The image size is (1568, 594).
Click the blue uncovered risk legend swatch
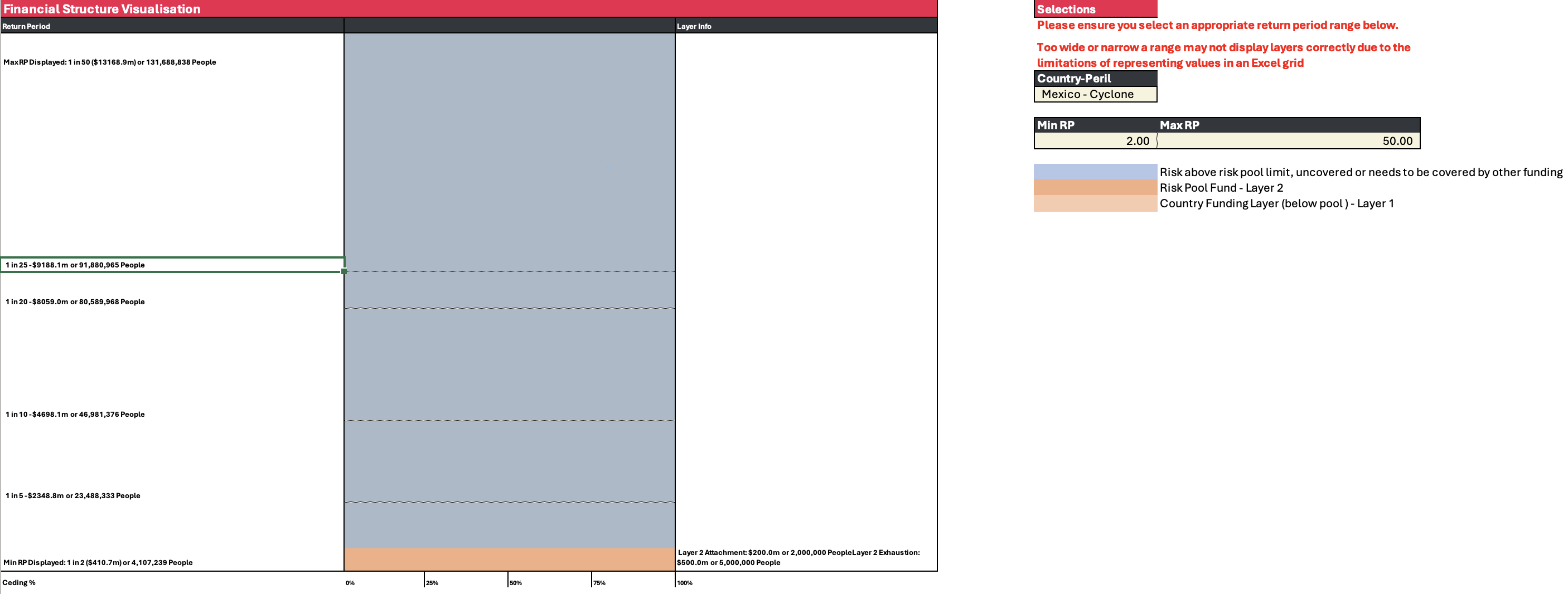tap(1095, 172)
